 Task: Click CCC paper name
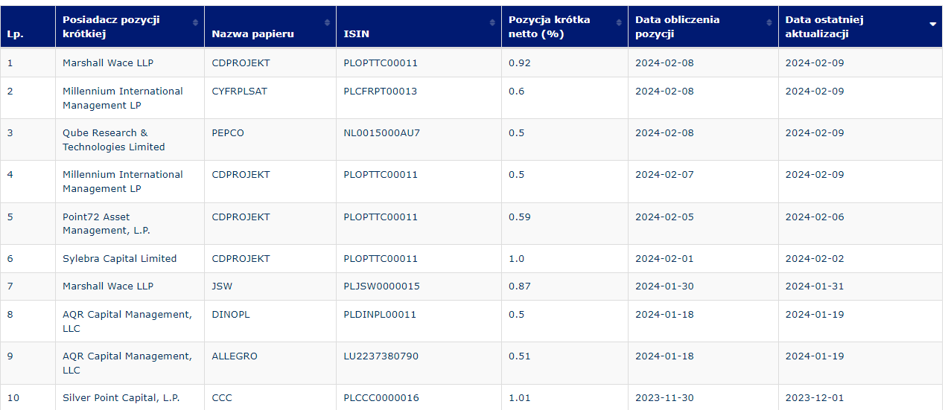tap(222, 398)
